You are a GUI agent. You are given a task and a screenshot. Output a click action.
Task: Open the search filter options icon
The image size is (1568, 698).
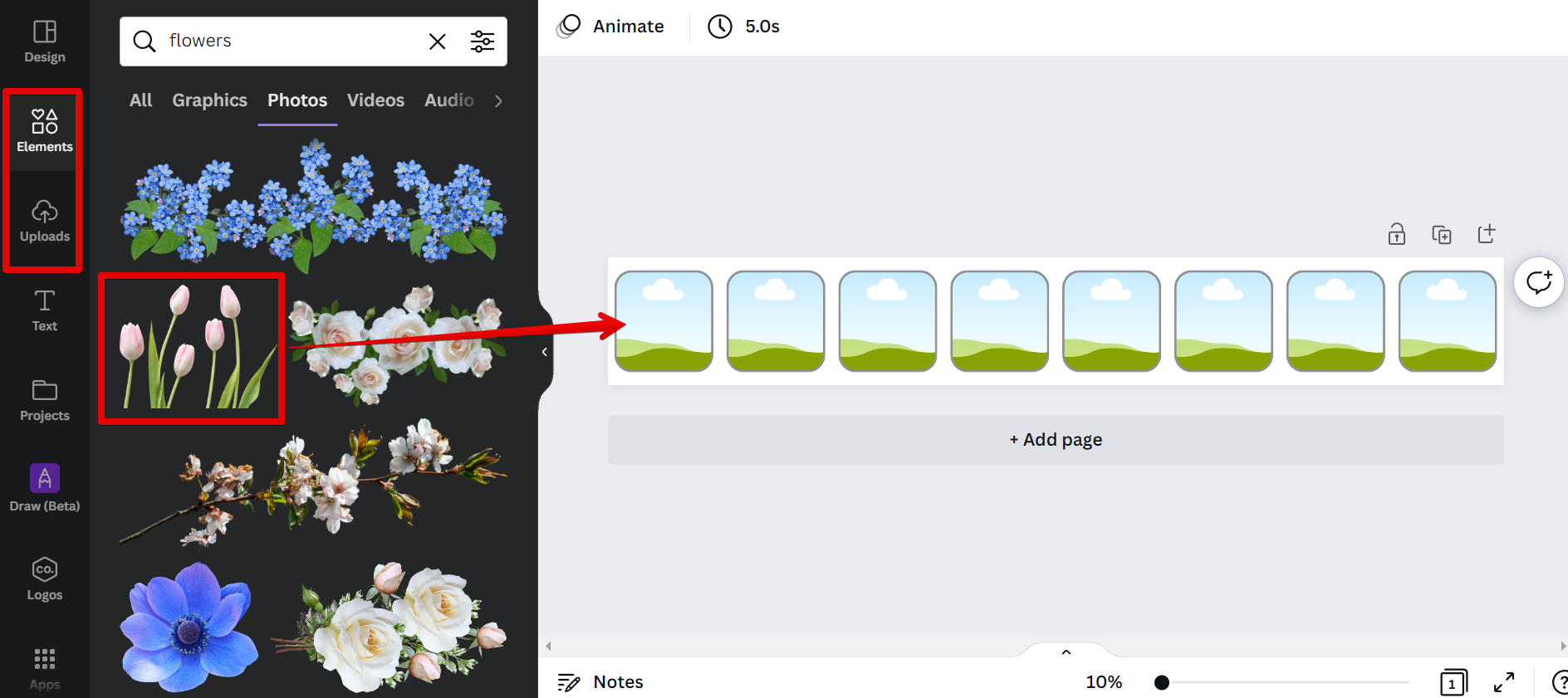pyautogui.click(x=483, y=41)
